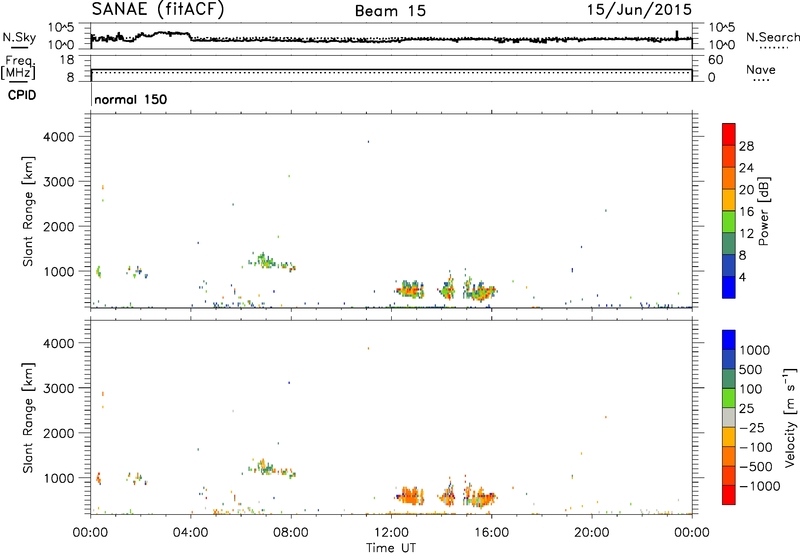Click the 'normal 150' CPID text

[x=131, y=99]
